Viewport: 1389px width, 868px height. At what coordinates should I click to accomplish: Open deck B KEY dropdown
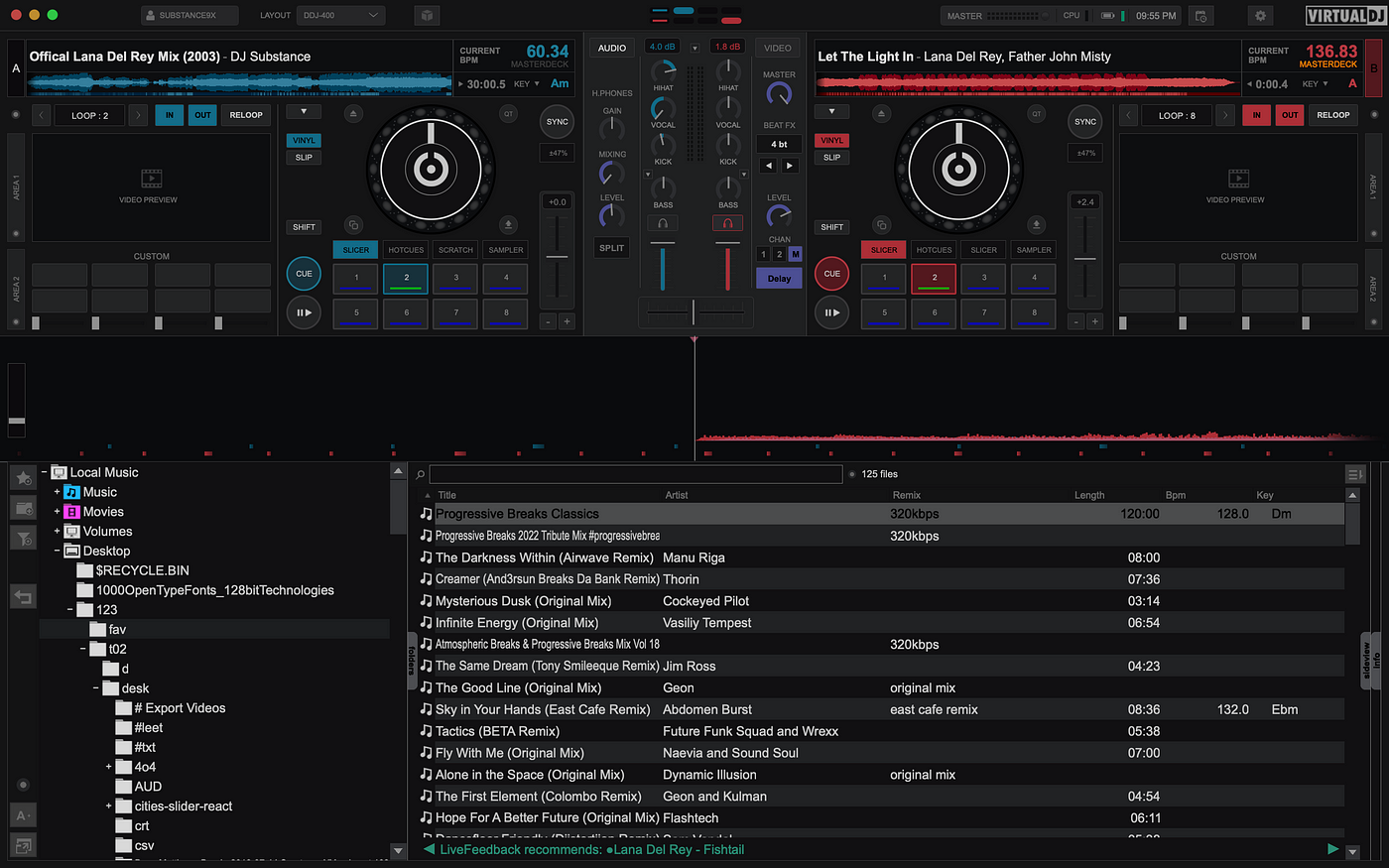1316,84
